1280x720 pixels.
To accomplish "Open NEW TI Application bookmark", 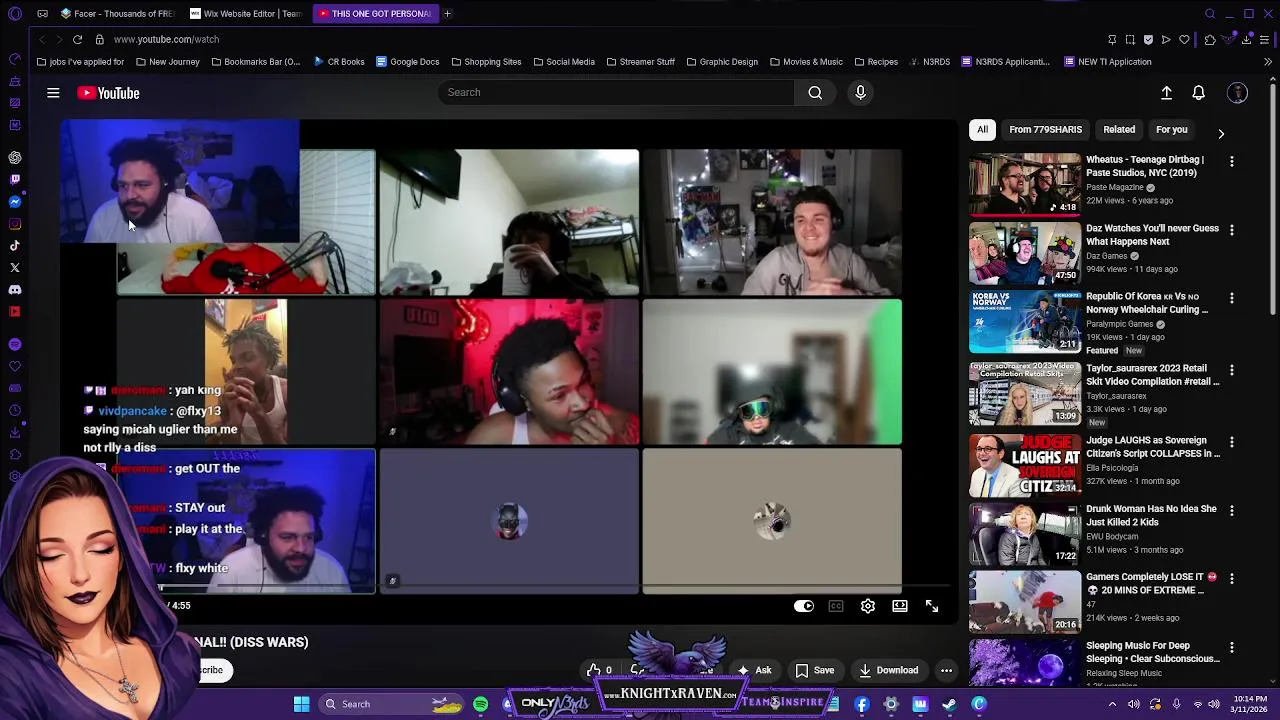I will pyautogui.click(x=1107, y=62).
